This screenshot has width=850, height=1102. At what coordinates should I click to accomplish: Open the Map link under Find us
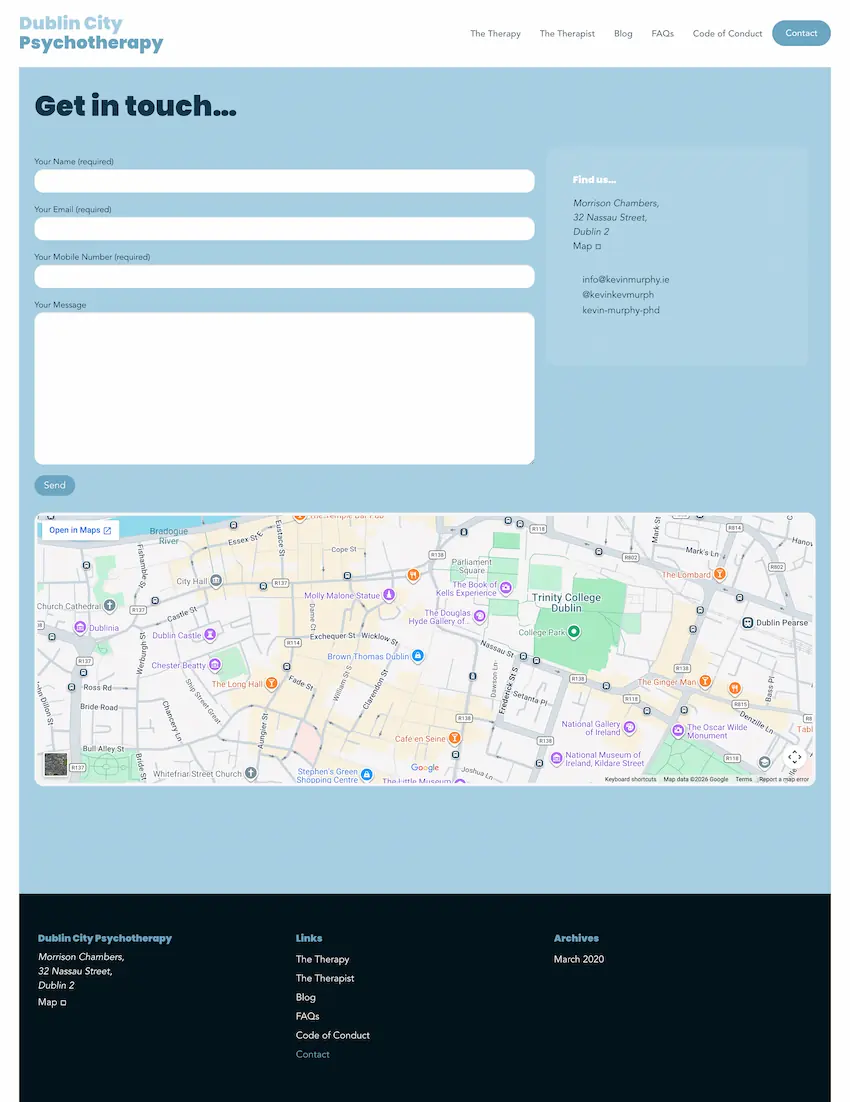point(586,246)
